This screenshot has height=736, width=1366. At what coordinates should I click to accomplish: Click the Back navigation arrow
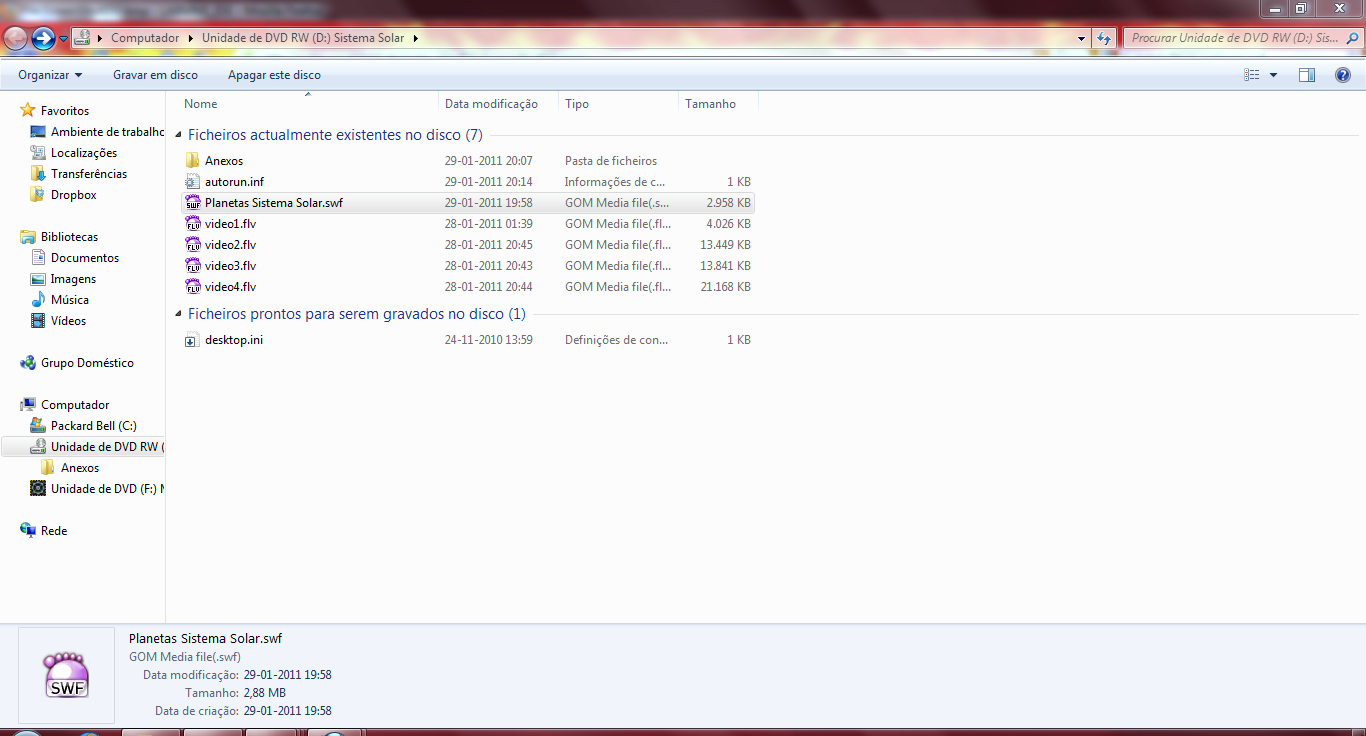pyautogui.click(x=15, y=36)
